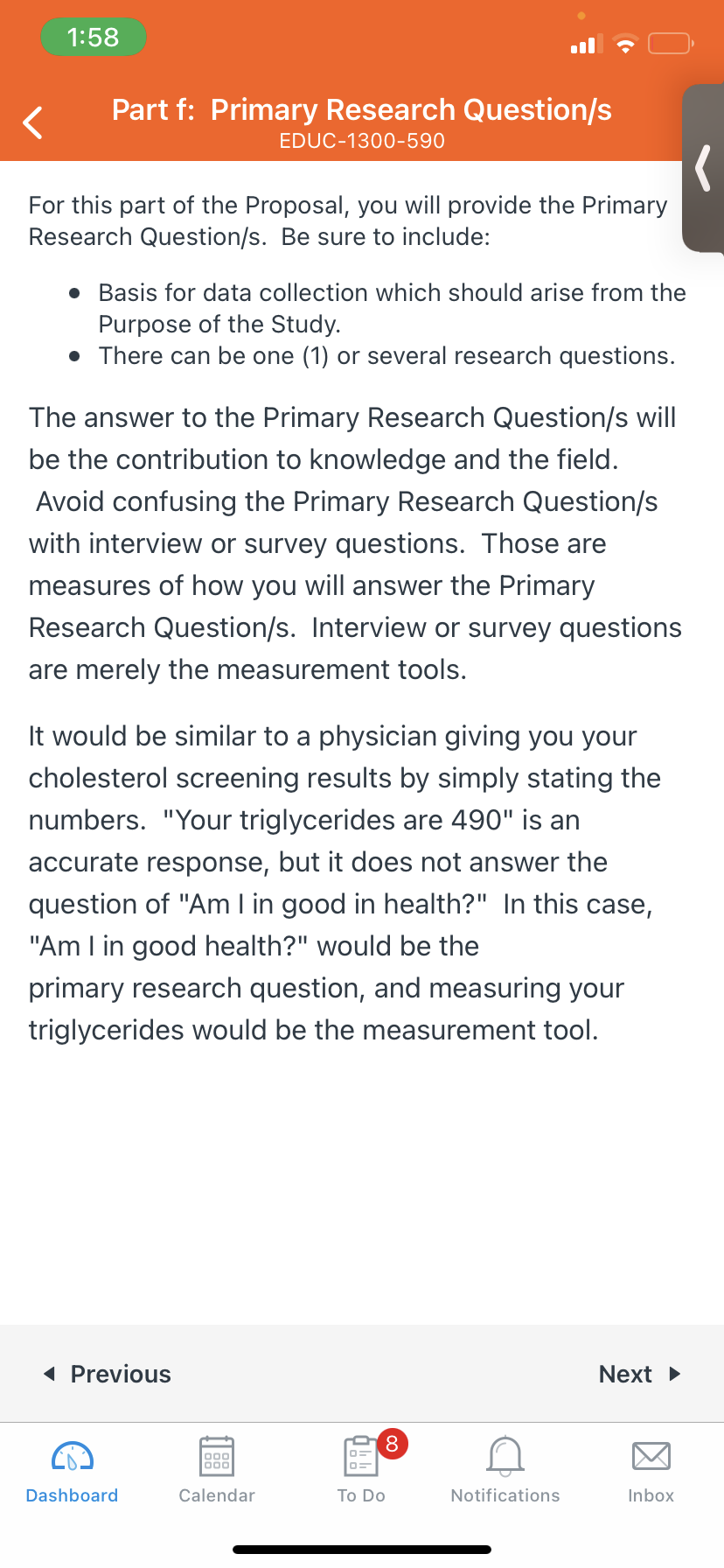Open the Inbox envelope icon
Viewport: 724px width, 1568px height.
point(651,1456)
